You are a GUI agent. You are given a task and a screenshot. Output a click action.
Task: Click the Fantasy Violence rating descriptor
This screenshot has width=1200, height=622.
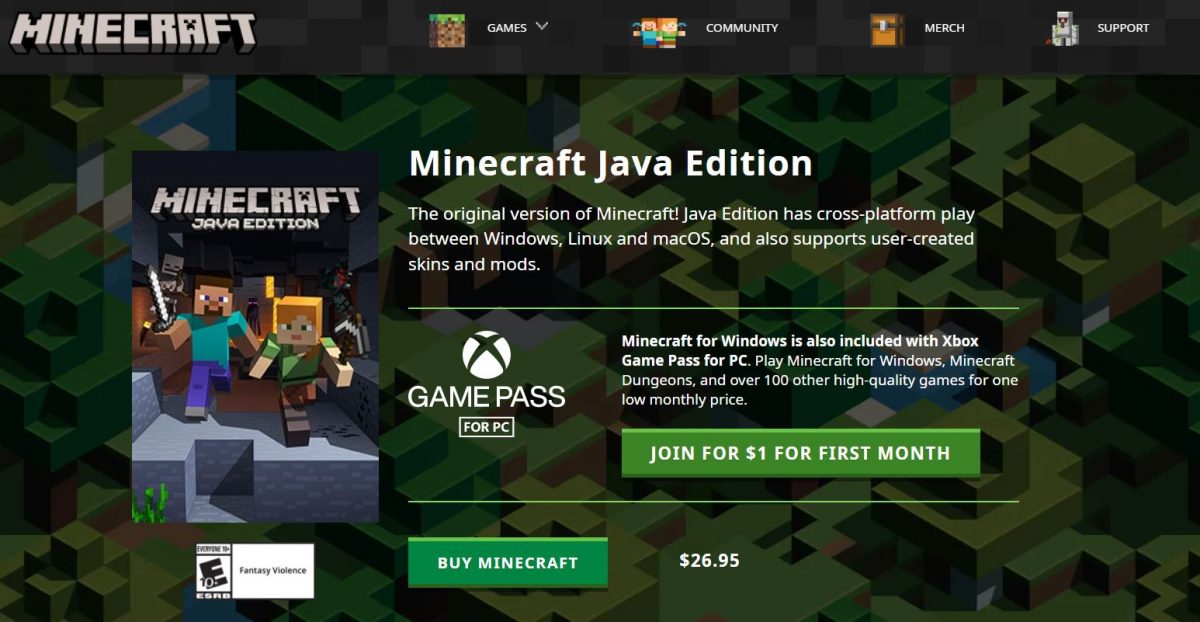coord(273,571)
